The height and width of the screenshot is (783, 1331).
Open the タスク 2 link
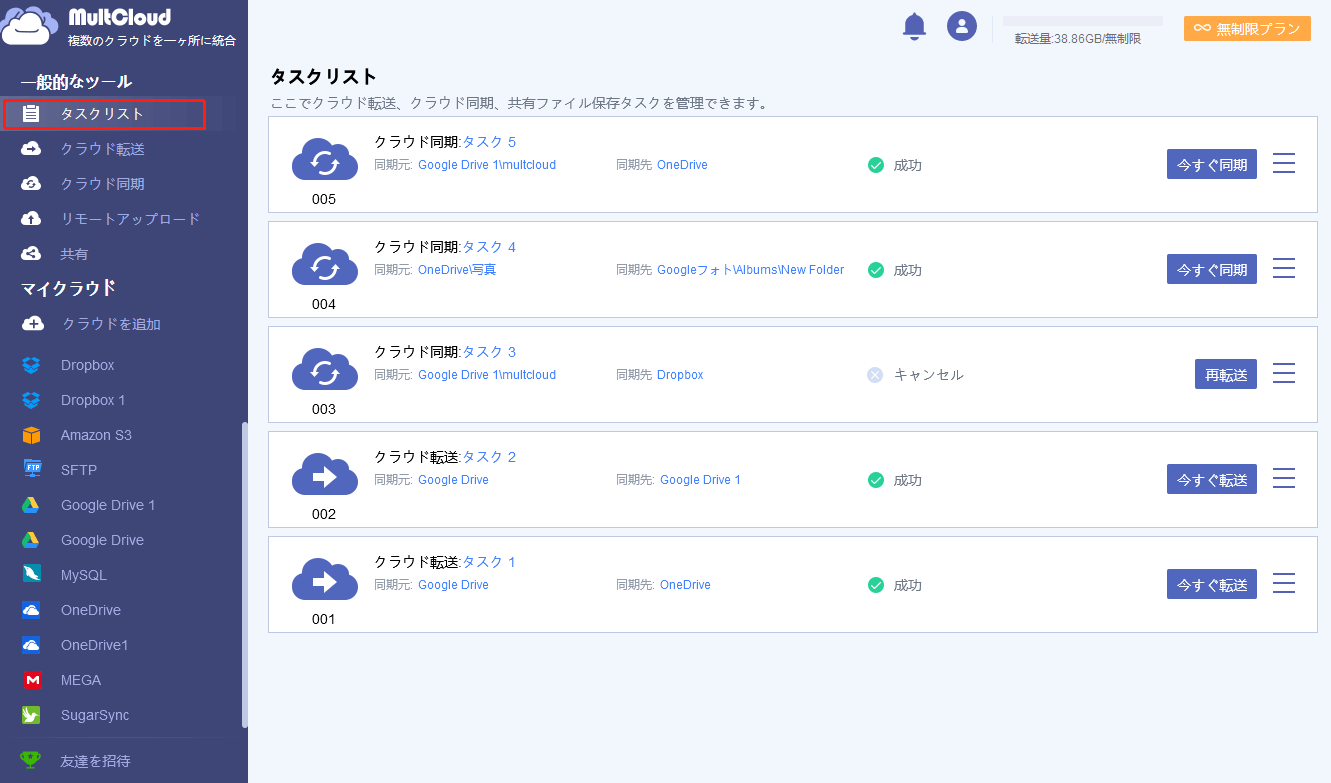point(489,457)
